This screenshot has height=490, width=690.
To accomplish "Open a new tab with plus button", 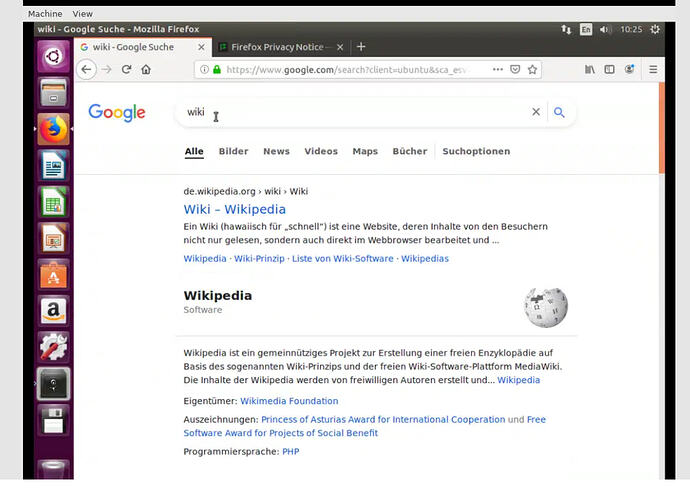I will [361, 47].
